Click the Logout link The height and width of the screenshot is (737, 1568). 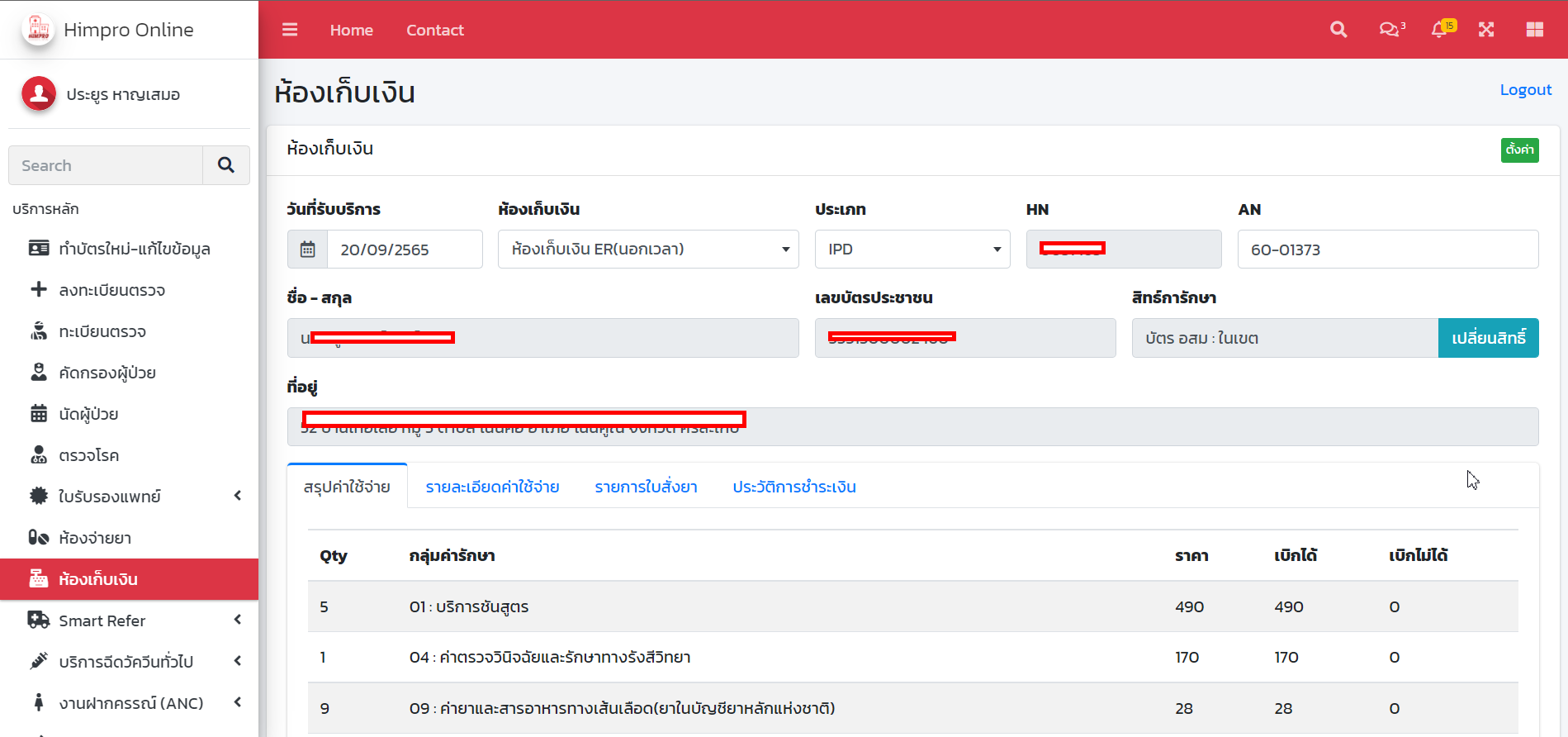[x=1525, y=90]
